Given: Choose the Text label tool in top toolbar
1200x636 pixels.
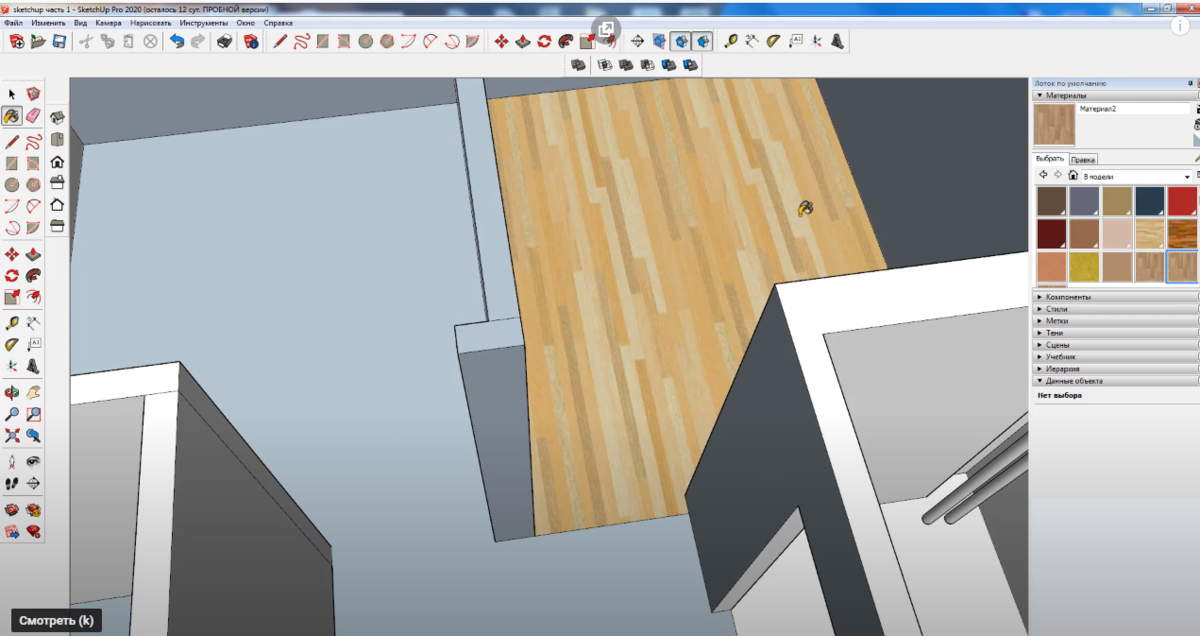Looking at the screenshot, I should pos(796,41).
